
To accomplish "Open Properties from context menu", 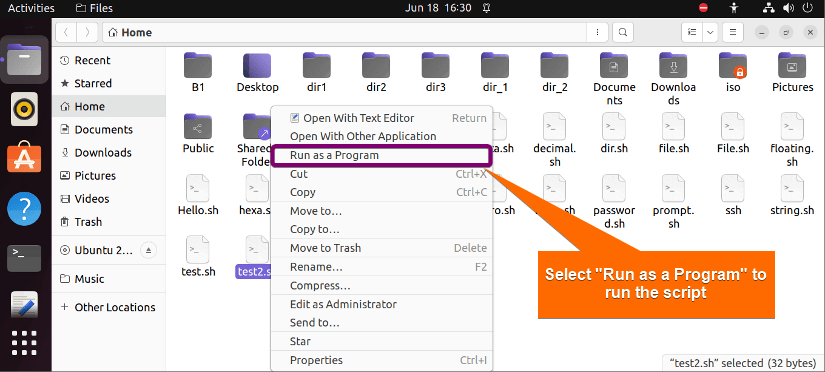I will 381,360.
